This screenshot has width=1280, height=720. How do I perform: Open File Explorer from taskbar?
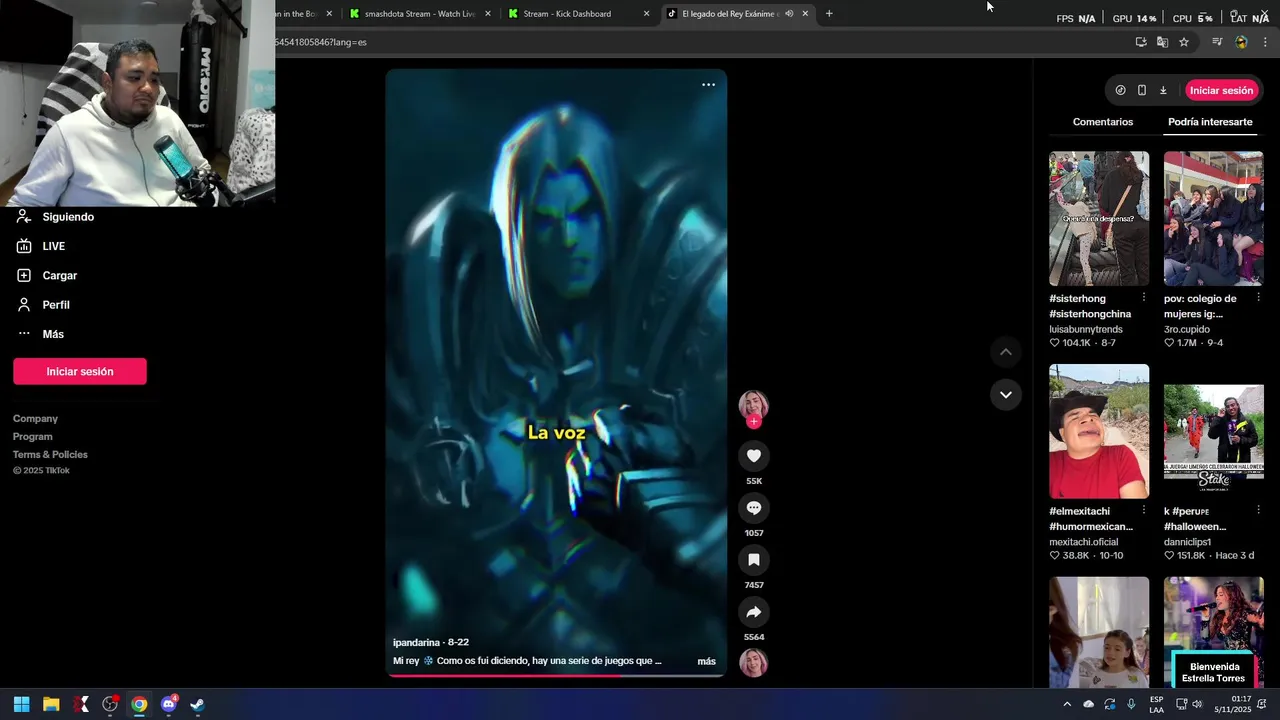[51, 704]
